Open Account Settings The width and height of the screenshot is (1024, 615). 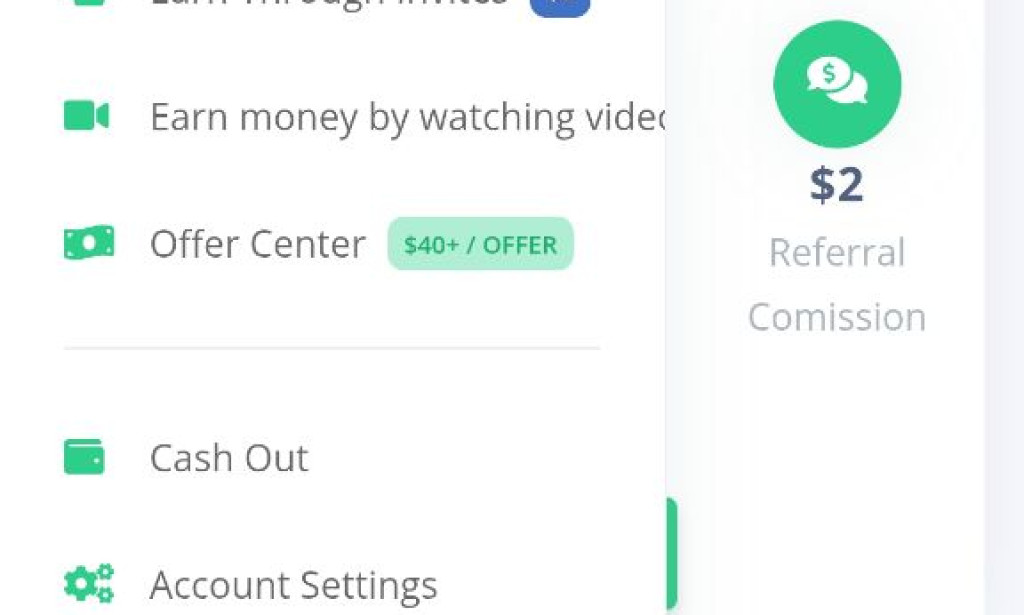pyautogui.click(x=292, y=584)
